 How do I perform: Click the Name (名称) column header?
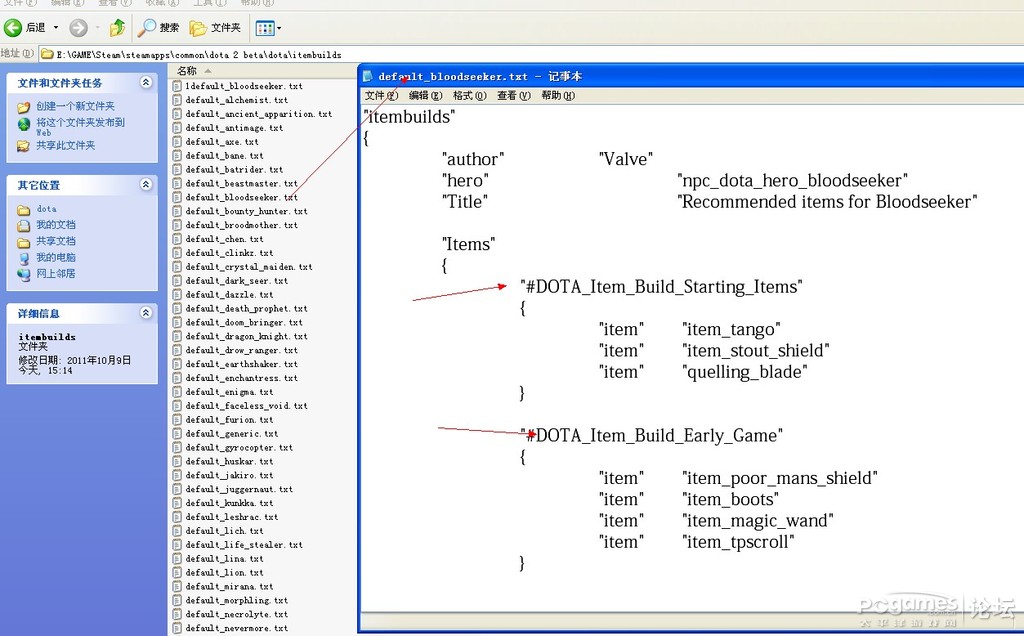pos(187,71)
